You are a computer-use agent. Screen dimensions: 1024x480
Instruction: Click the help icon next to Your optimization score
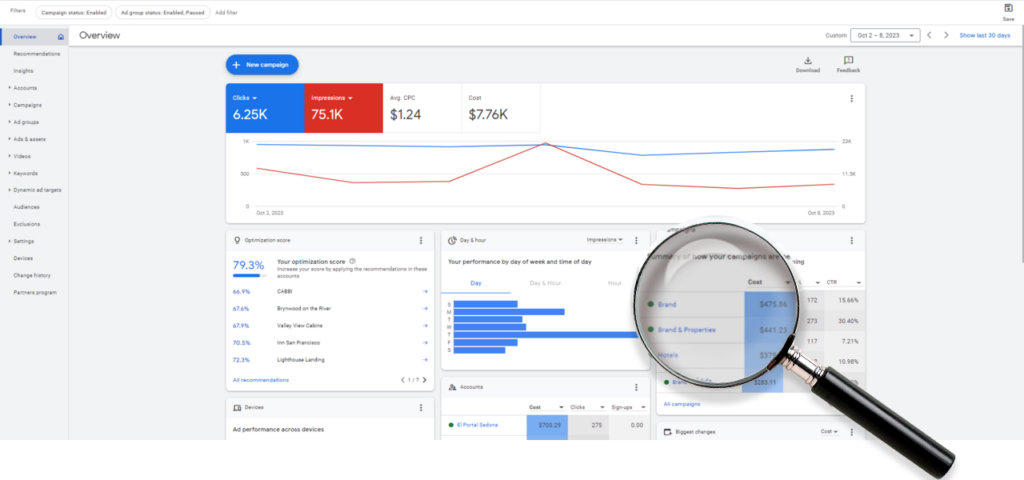coord(352,261)
